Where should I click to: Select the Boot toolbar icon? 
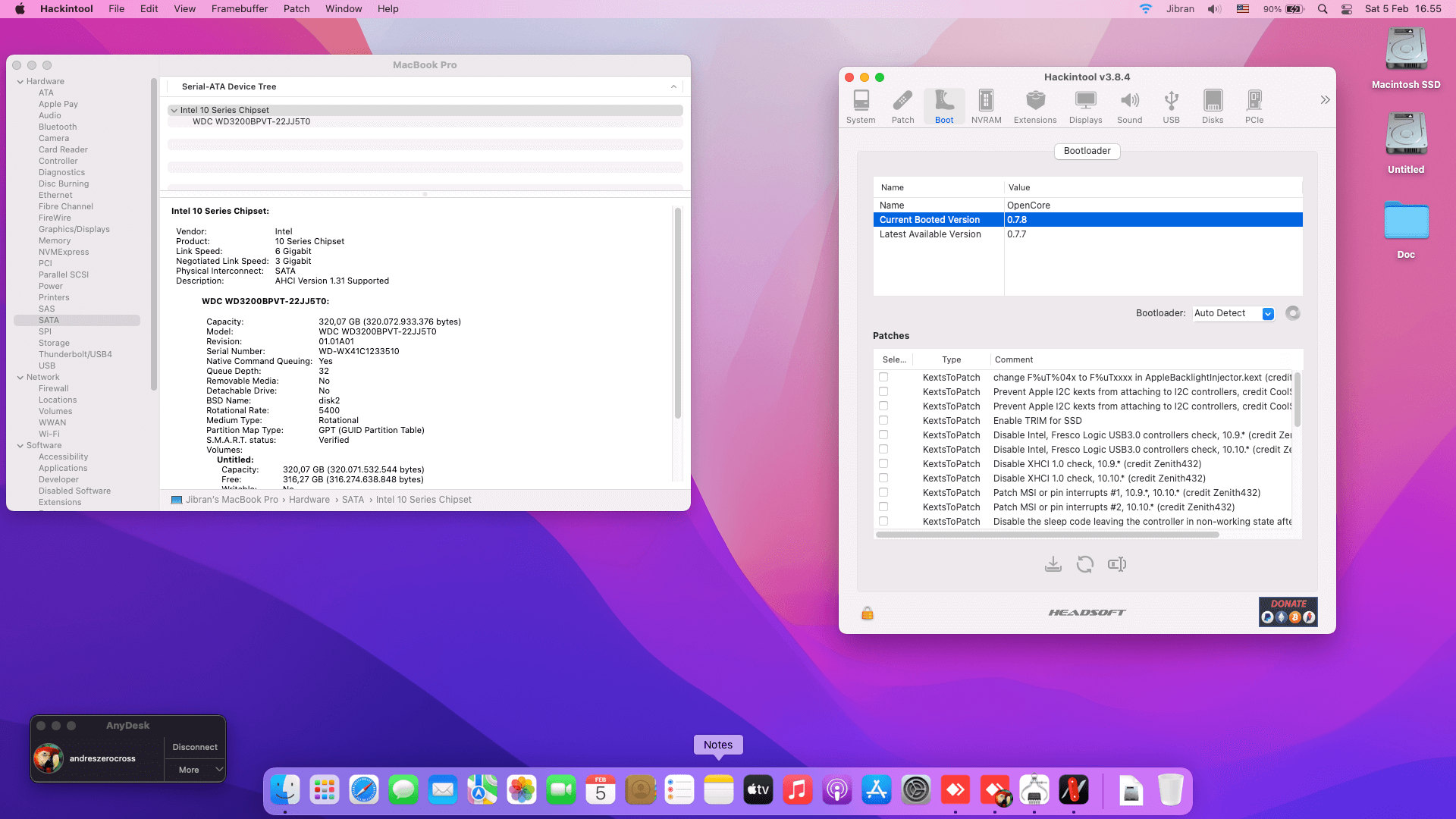[x=944, y=107]
